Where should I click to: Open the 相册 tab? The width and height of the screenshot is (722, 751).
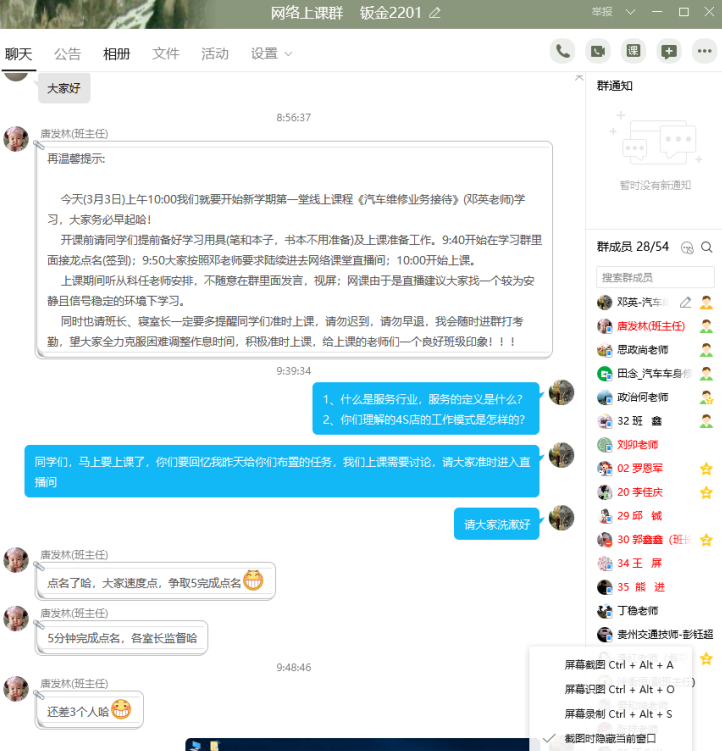coord(116,54)
